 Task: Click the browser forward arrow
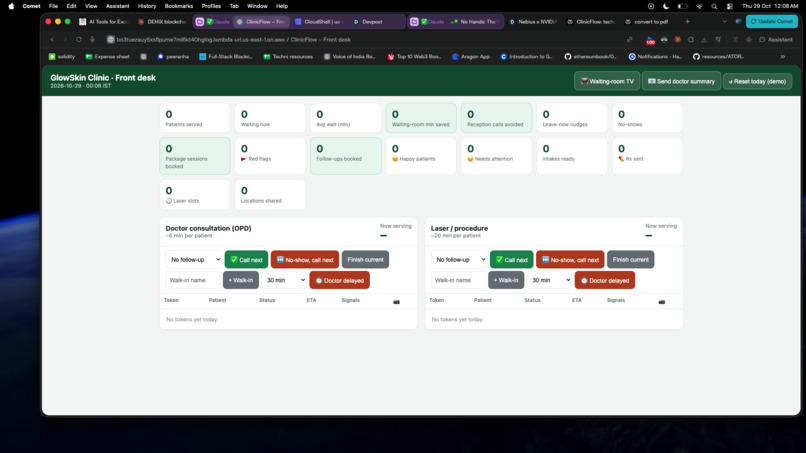65,40
